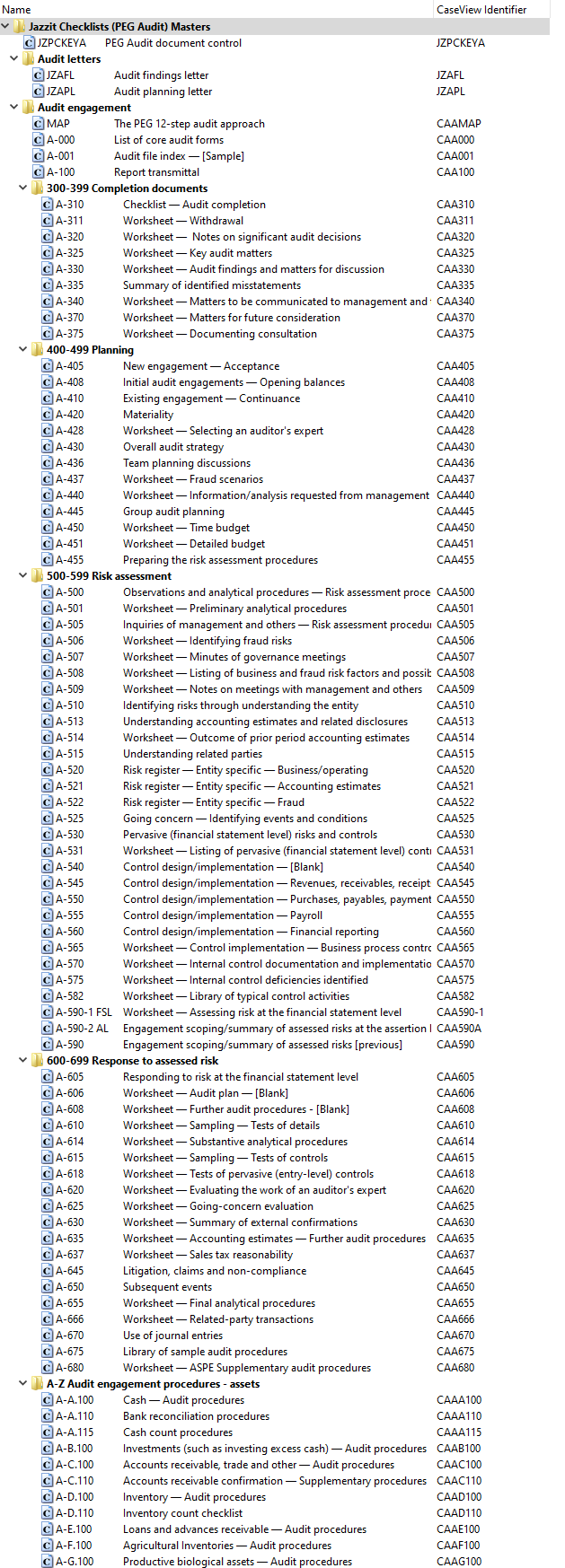565x1568 pixels.
Task: Click the JZAPL document icon
Action: pyautogui.click(x=39, y=92)
